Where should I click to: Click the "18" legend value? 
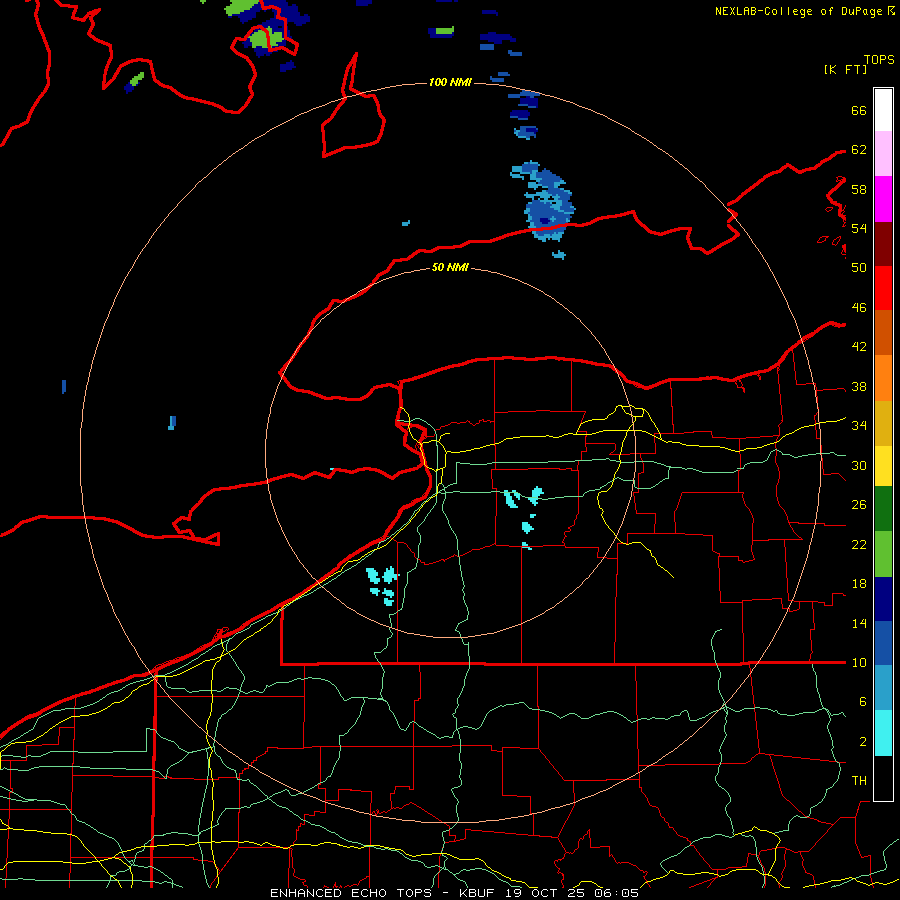[x=859, y=584]
